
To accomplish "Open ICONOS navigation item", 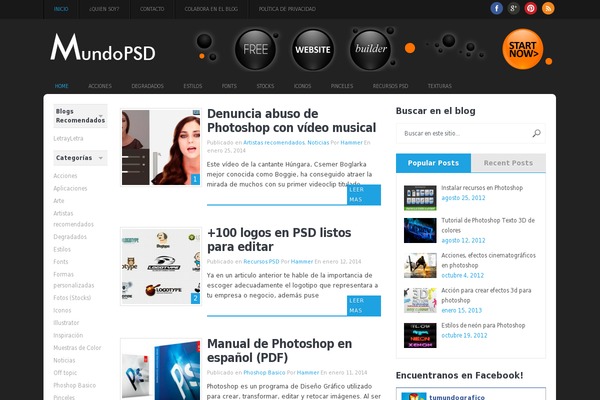I will (x=302, y=86).
